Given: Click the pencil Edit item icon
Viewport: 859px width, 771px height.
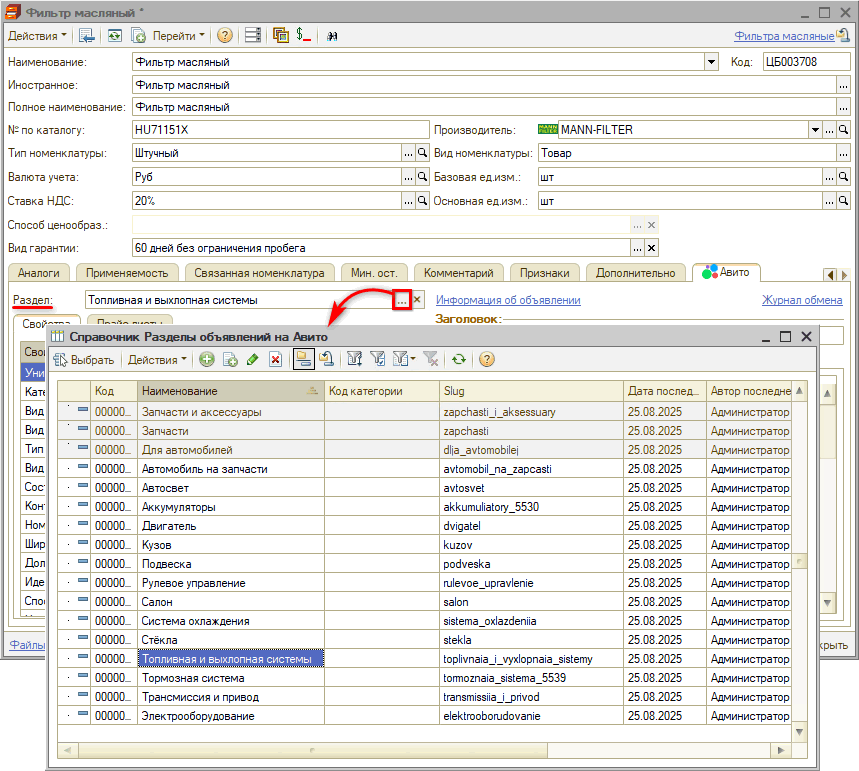Looking at the screenshot, I should [252, 359].
